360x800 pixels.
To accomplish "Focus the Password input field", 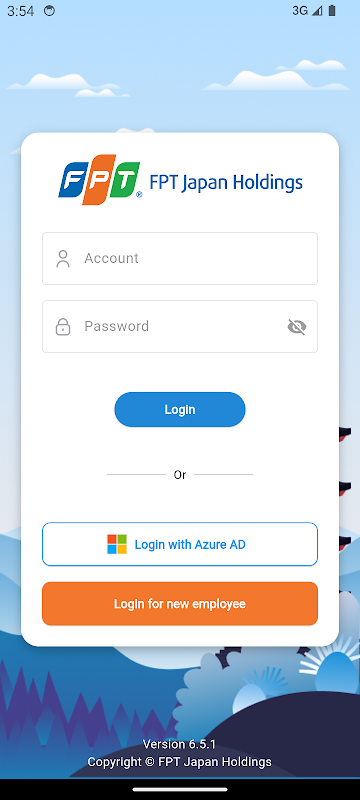I will [180, 327].
